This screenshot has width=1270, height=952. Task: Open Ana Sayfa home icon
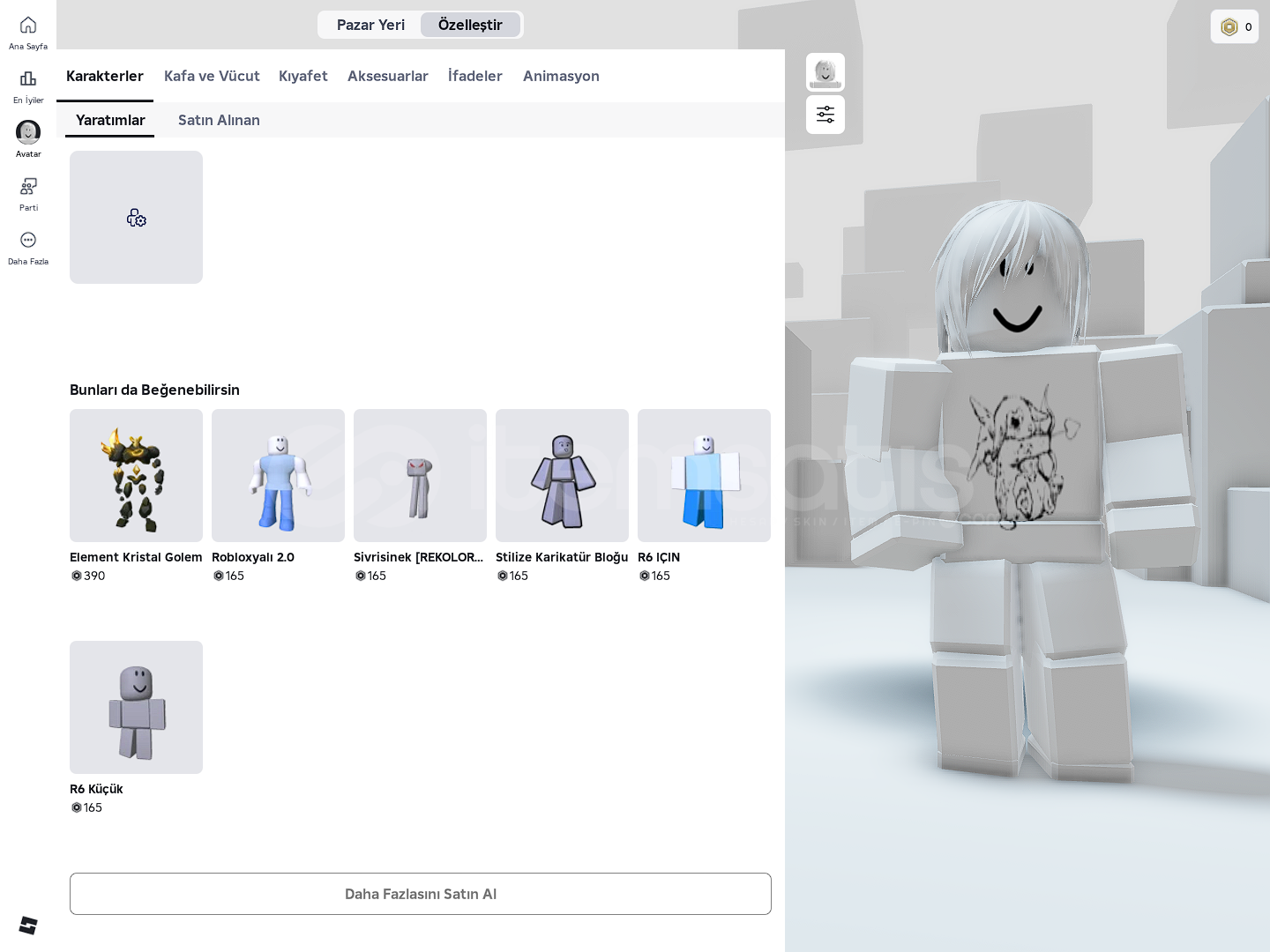pos(28,26)
